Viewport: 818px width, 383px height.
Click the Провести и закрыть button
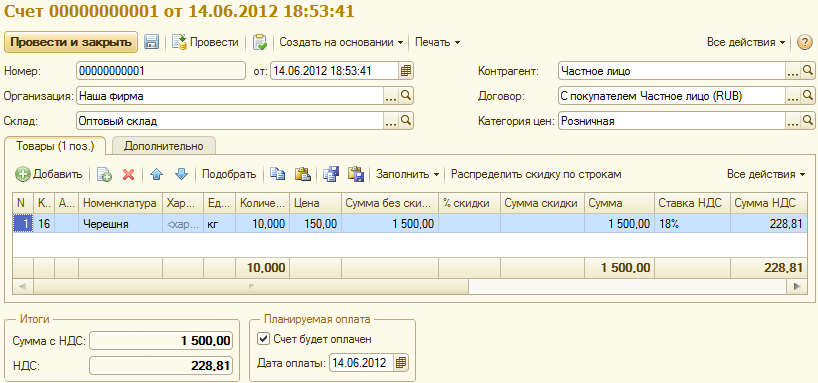coord(71,42)
